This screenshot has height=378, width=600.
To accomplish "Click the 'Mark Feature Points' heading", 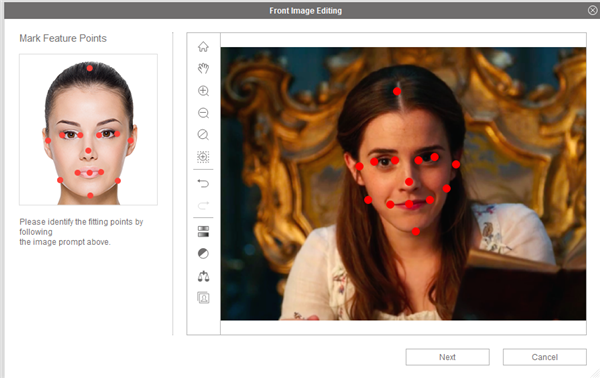I will (63, 38).
